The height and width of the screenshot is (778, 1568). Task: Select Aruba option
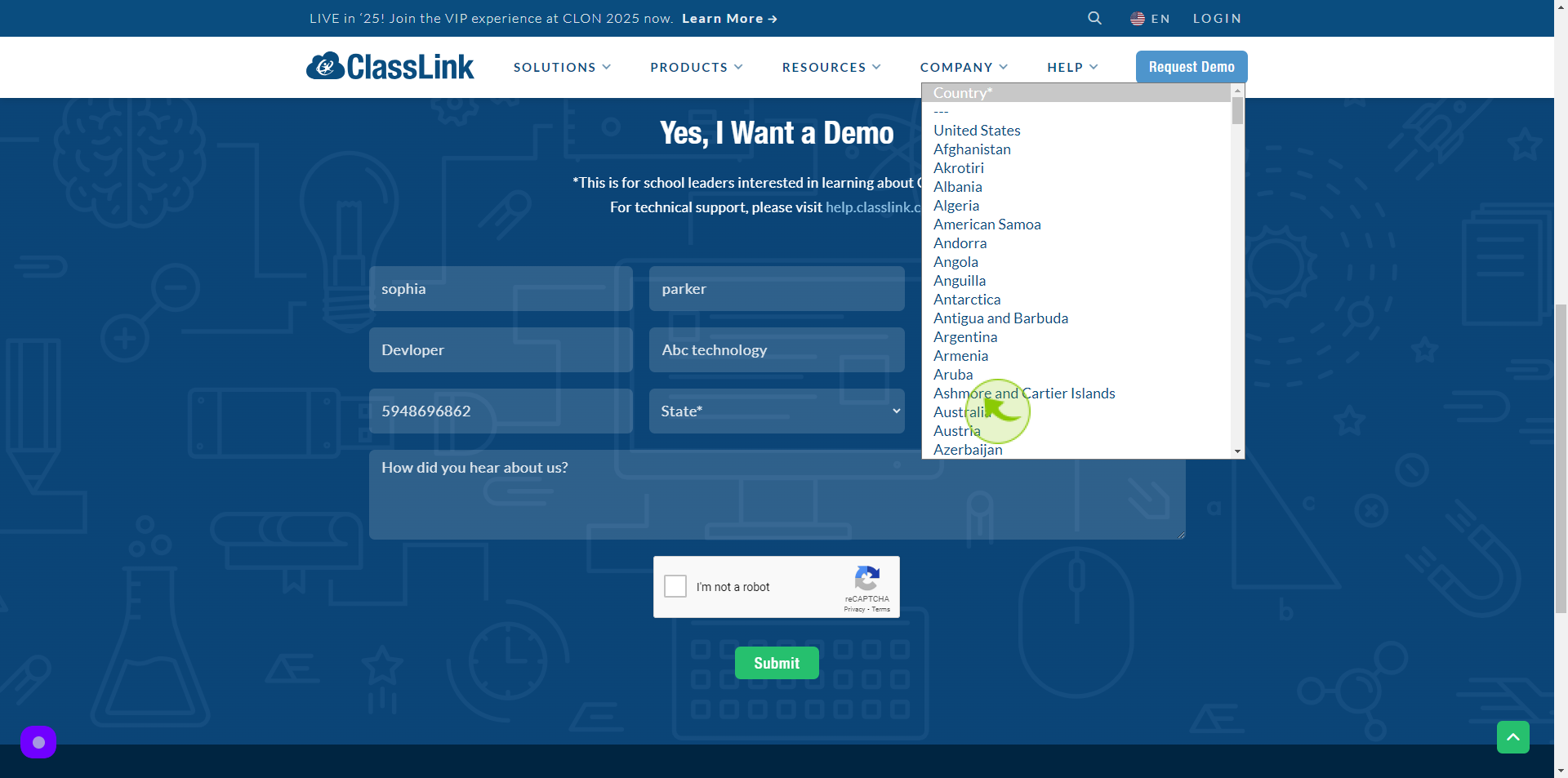click(x=1076, y=375)
